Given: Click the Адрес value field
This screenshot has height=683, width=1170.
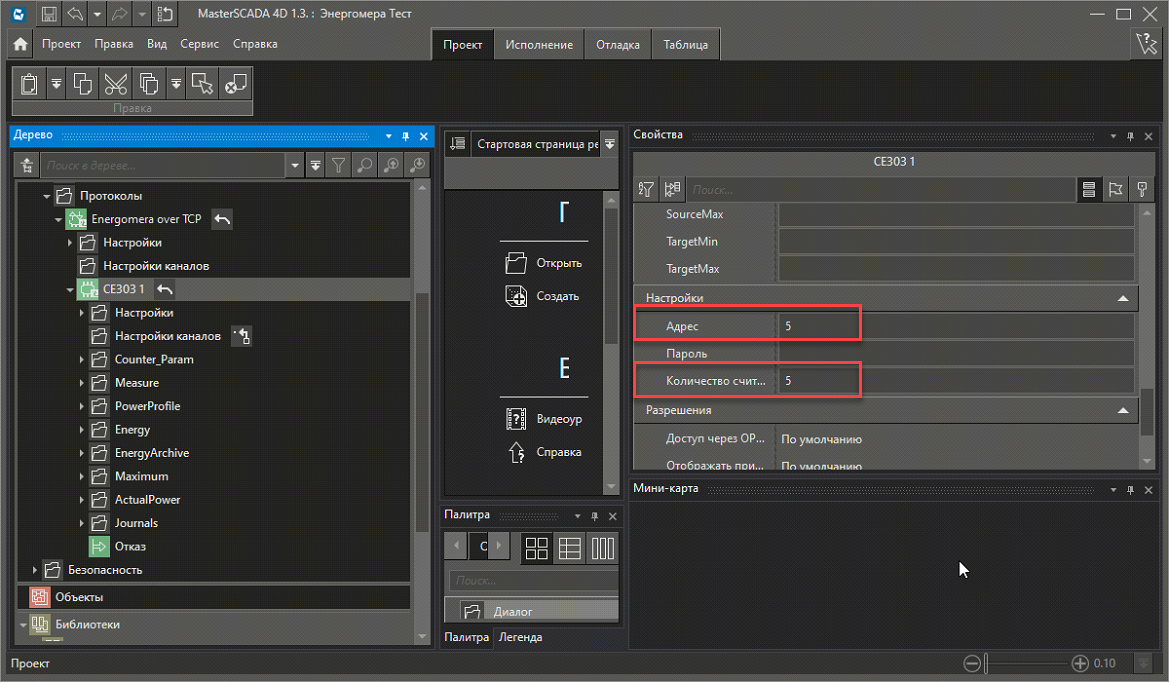Looking at the screenshot, I should [x=955, y=326].
